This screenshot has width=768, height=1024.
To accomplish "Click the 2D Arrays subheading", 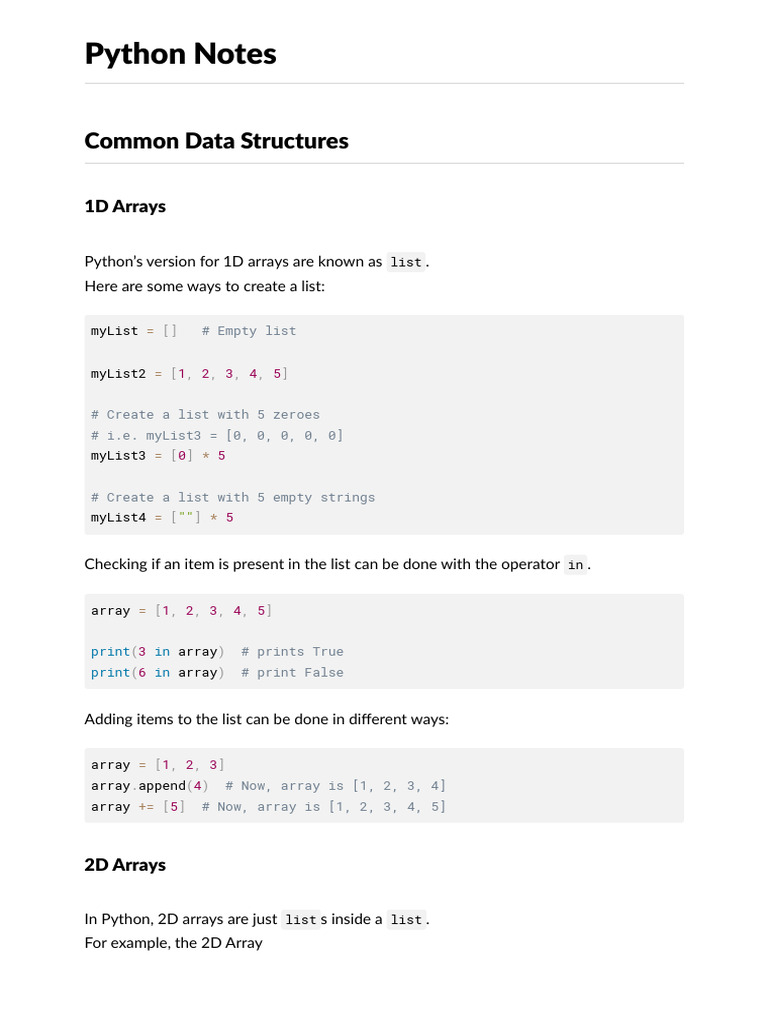I will pyautogui.click(x=125, y=865).
